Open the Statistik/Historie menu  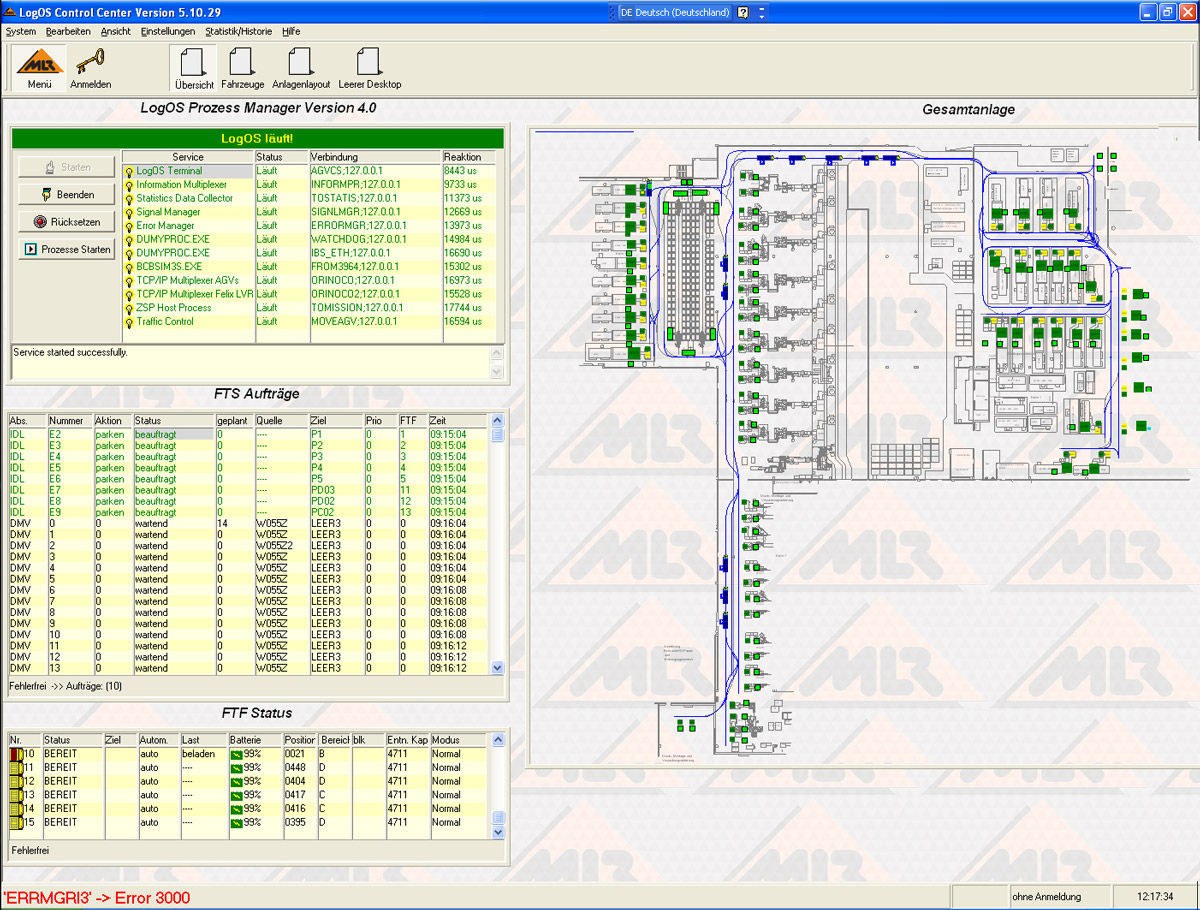coord(239,31)
